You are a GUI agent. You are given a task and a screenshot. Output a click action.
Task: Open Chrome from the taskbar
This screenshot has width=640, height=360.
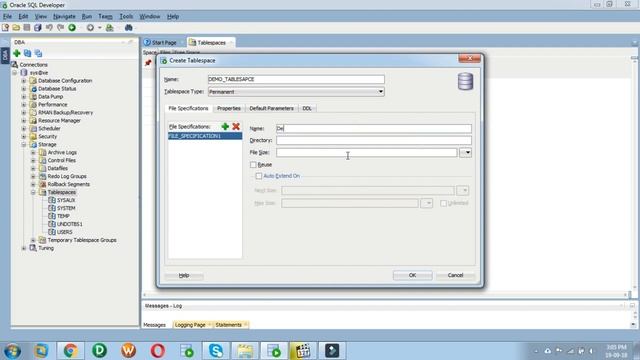pos(70,350)
